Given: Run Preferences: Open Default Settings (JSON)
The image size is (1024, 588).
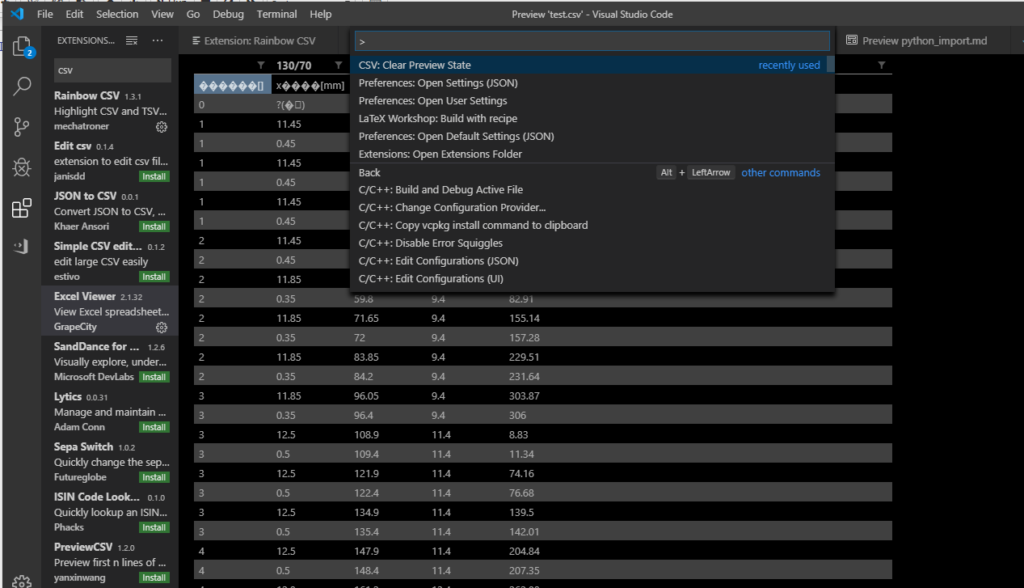Looking at the screenshot, I should tap(592, 136).
